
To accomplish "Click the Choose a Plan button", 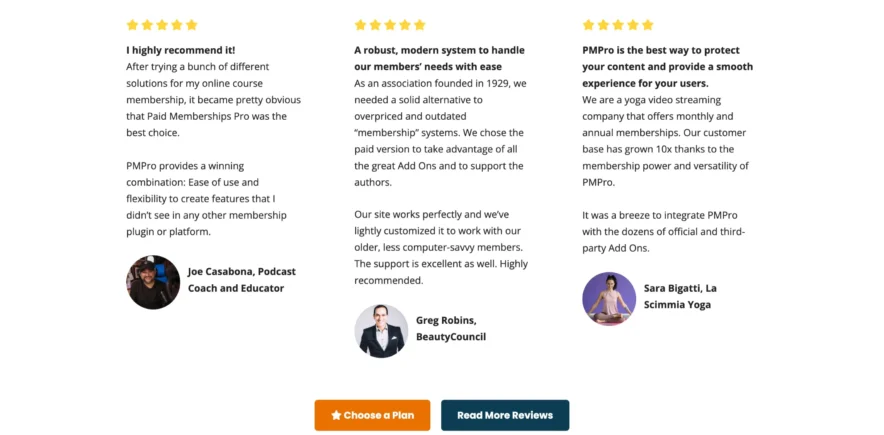I will [x=372, y=415].
